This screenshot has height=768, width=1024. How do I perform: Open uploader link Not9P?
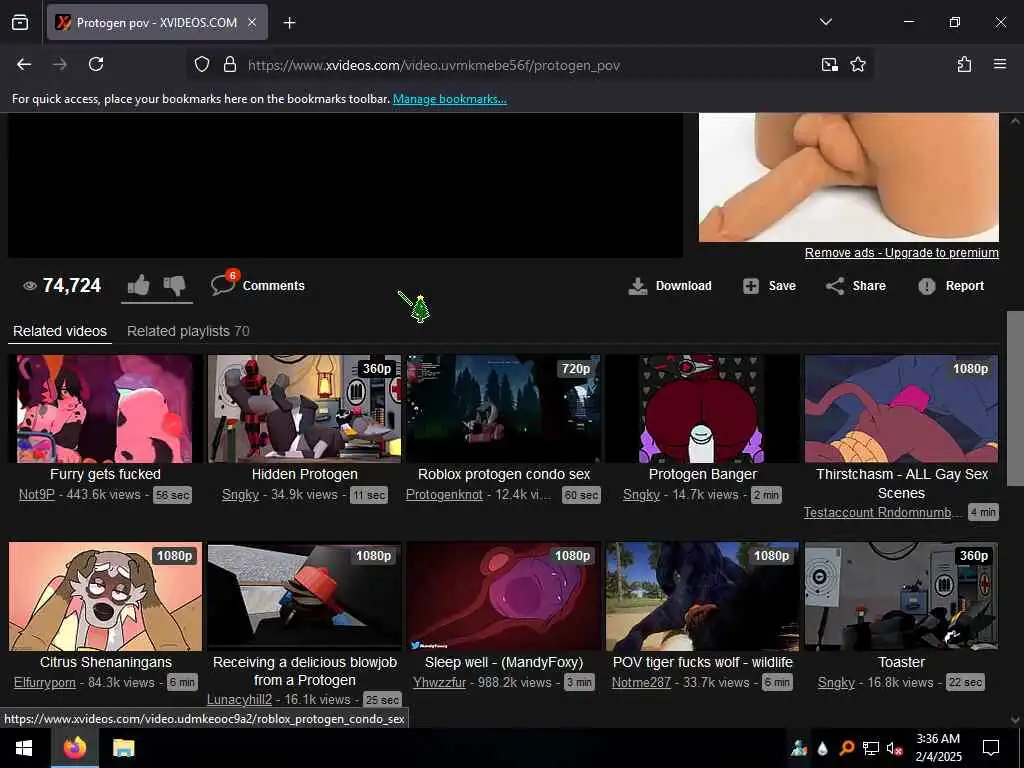click(x=37, y=494)
